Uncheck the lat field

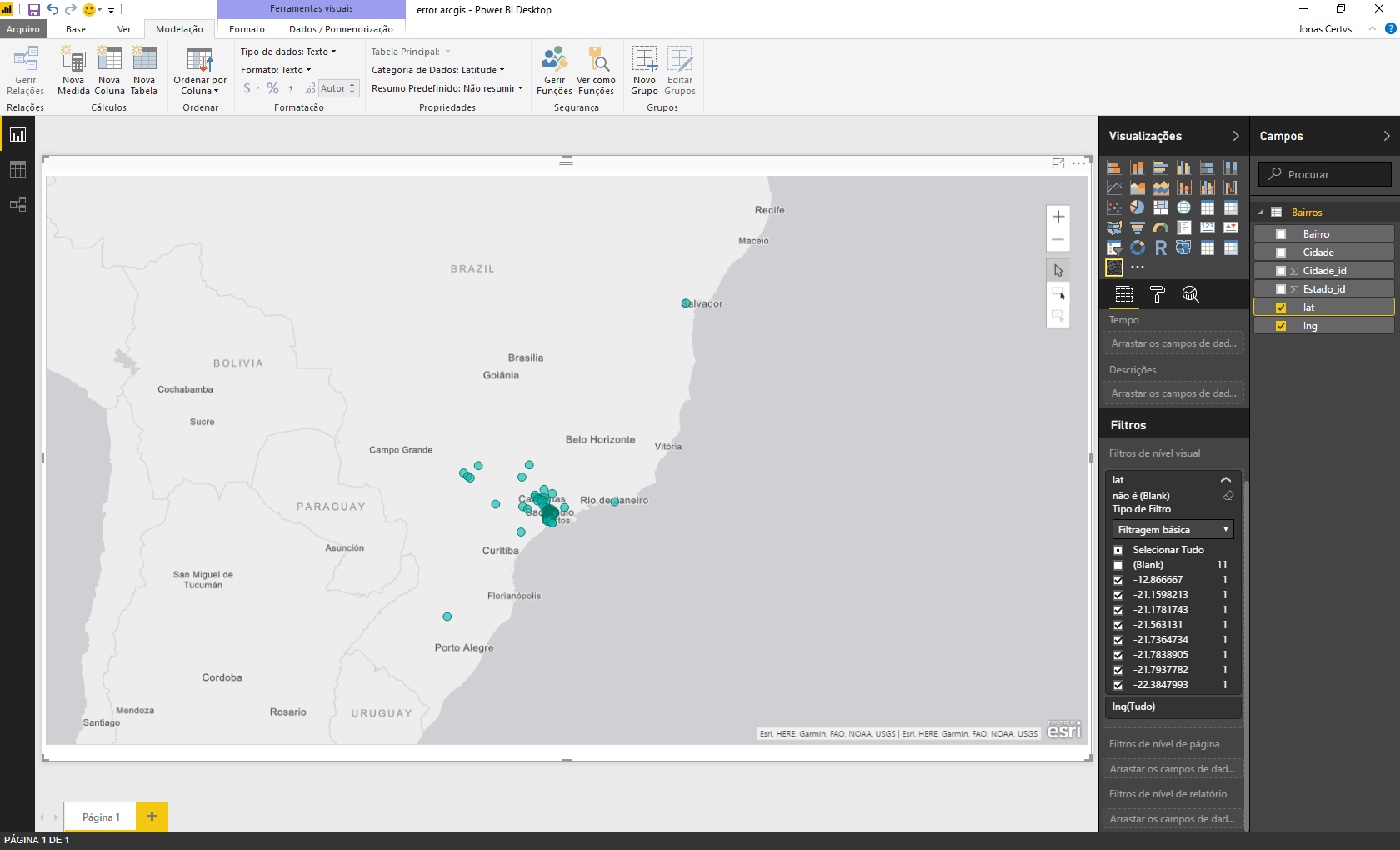pos(1281,307)
